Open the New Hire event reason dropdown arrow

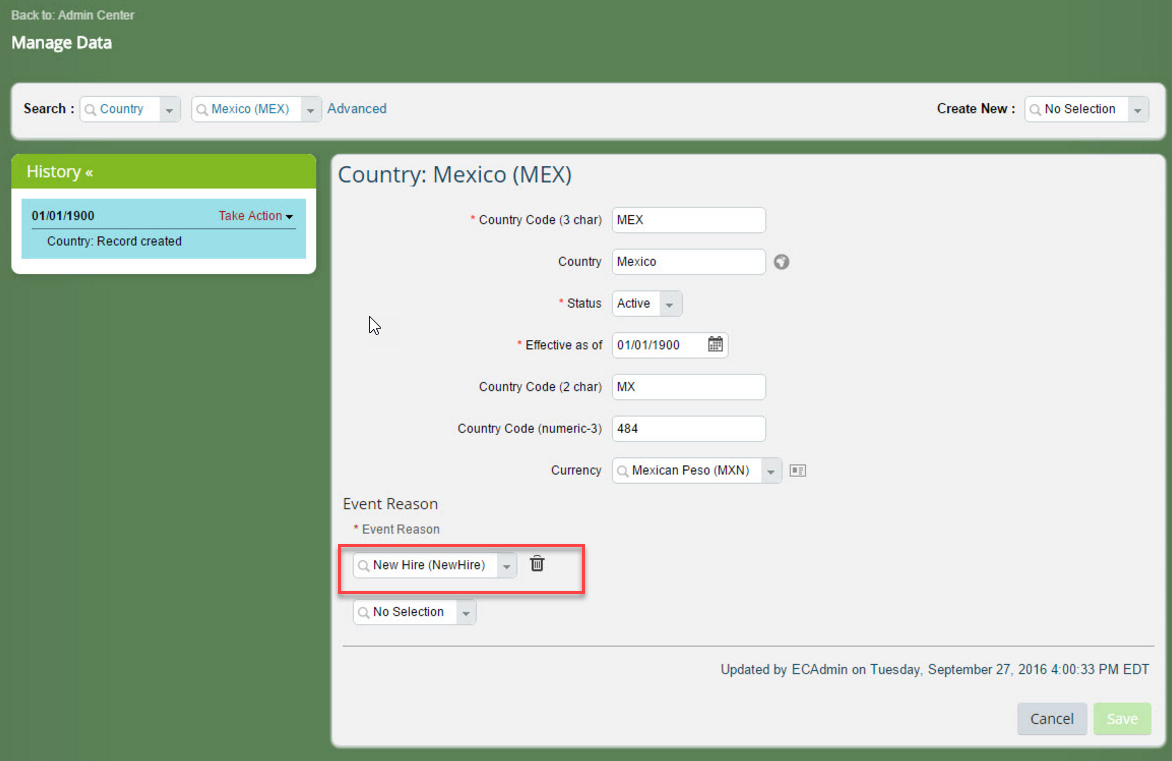507,566
